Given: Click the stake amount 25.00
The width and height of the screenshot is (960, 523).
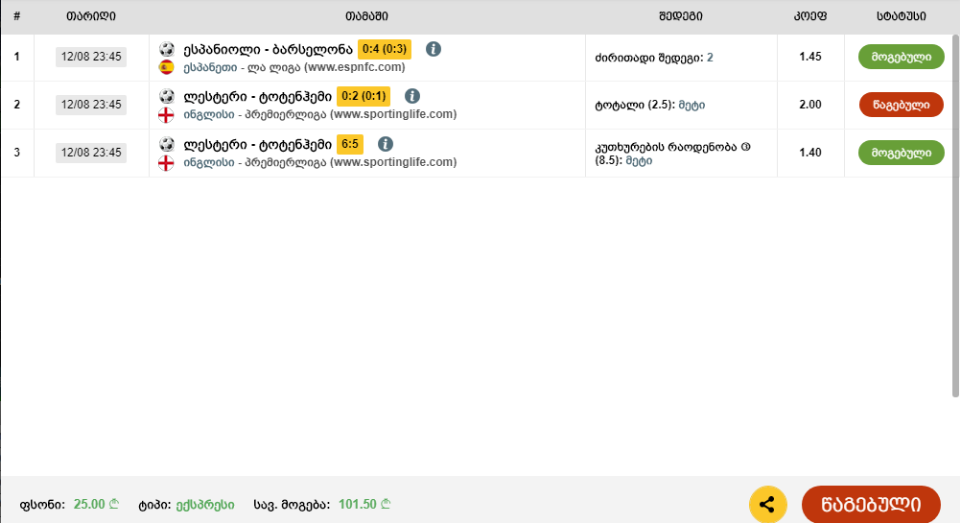Looking at the screenshot, I should tap(96, 504).
